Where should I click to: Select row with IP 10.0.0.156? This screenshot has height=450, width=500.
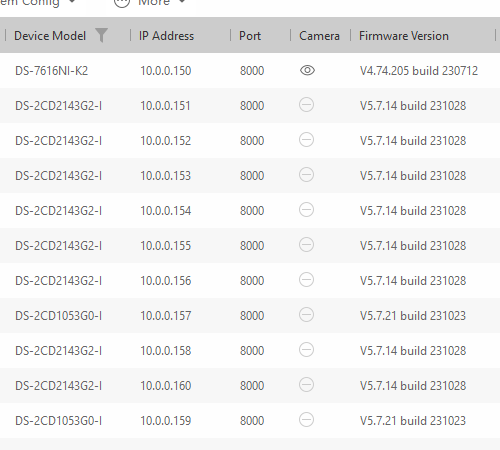[x=250, y=280]
